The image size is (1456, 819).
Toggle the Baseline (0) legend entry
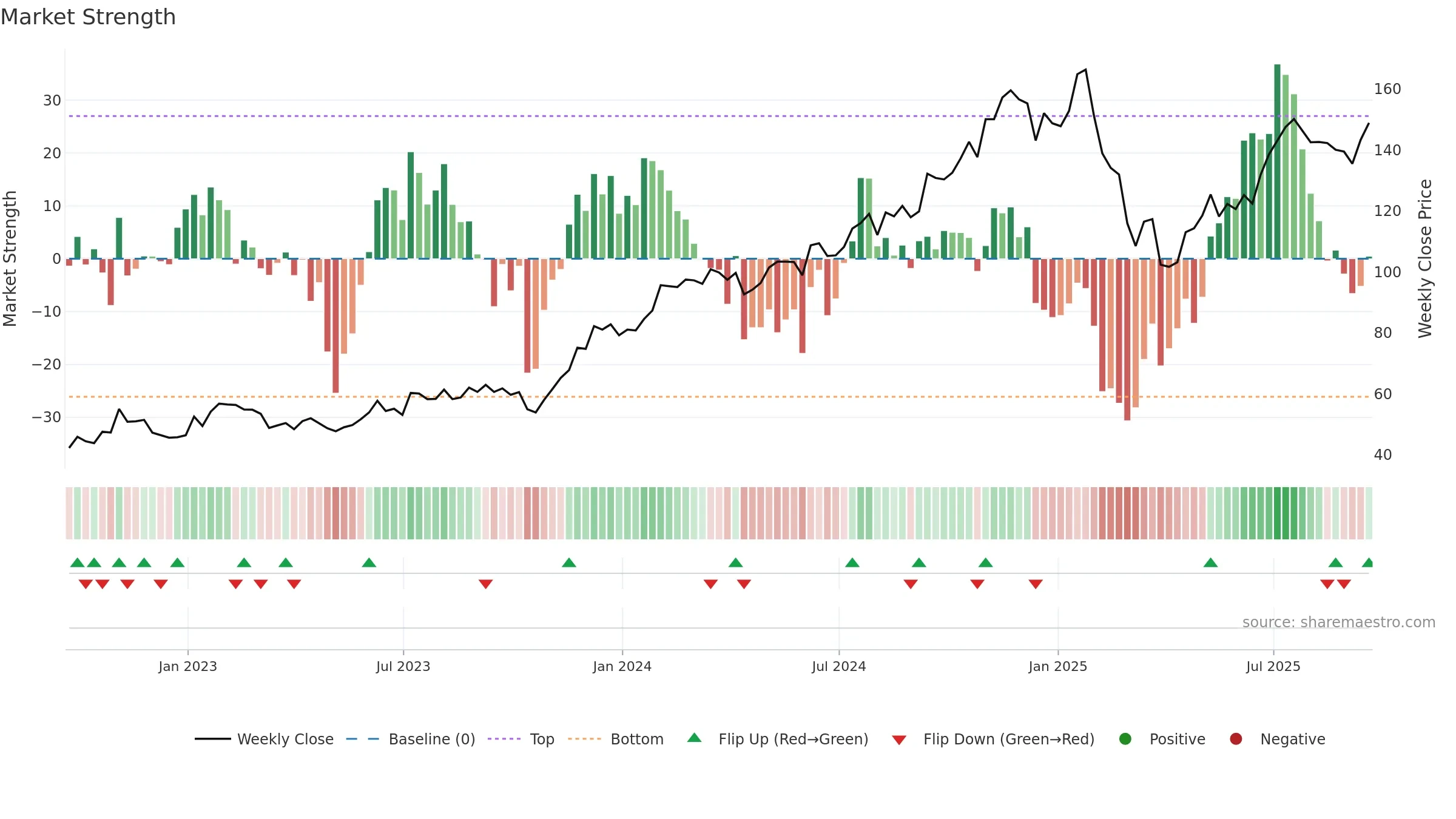[x=411, y=739]
